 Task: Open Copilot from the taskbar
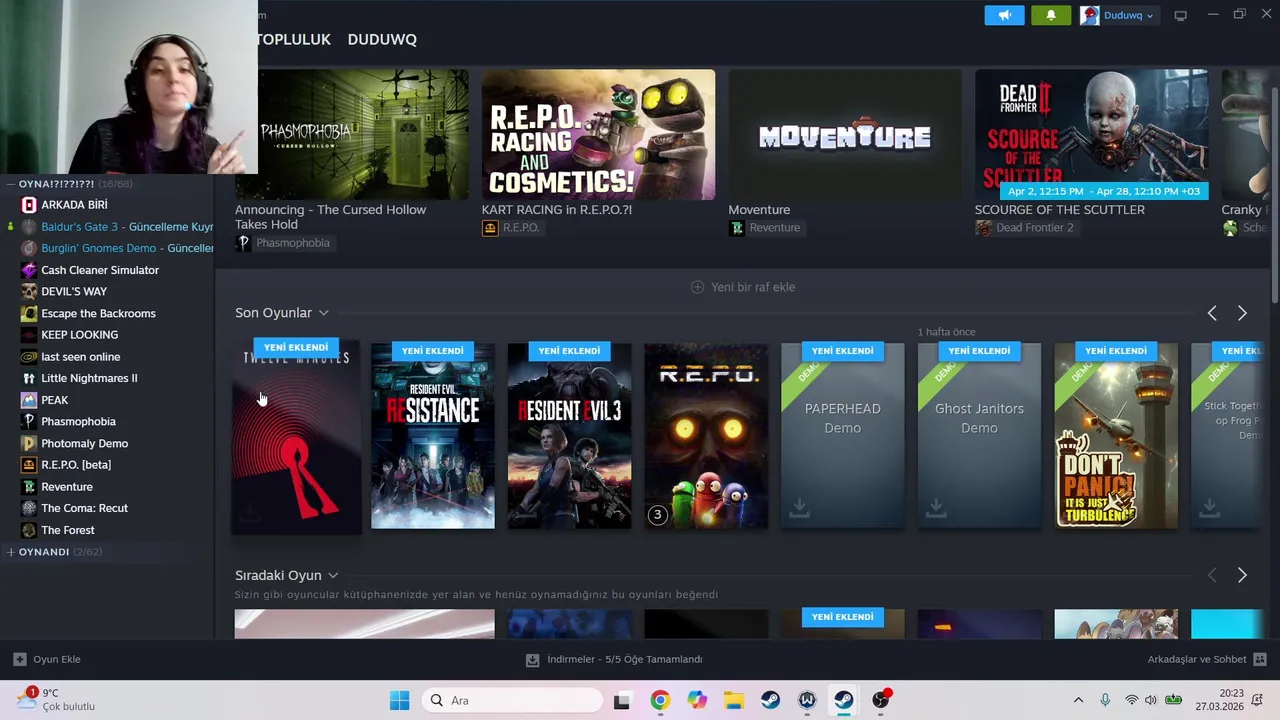click(x=697, y=700)
